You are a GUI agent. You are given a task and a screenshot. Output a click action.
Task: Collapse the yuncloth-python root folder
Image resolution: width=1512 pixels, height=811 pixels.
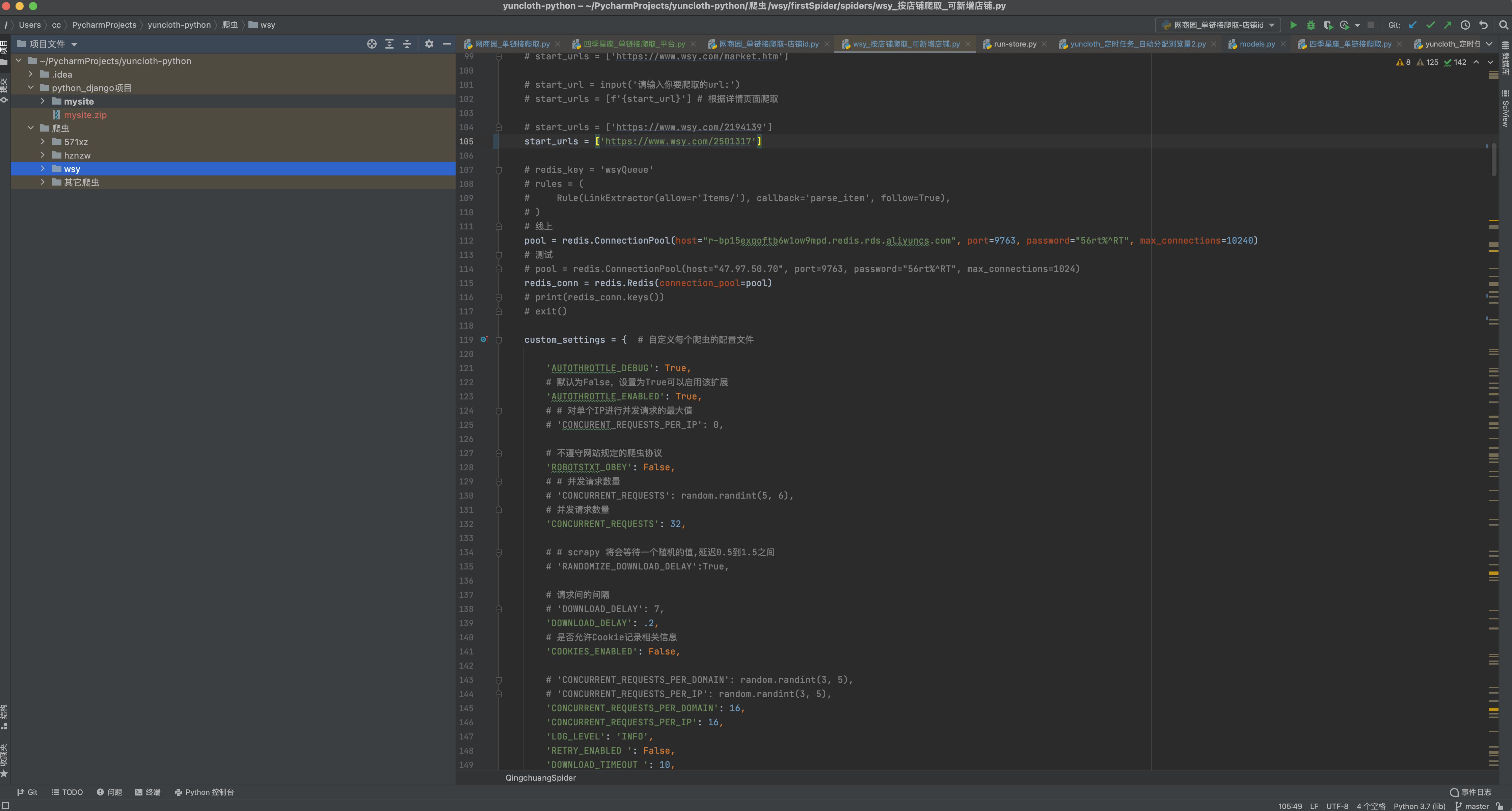[19, 61]
